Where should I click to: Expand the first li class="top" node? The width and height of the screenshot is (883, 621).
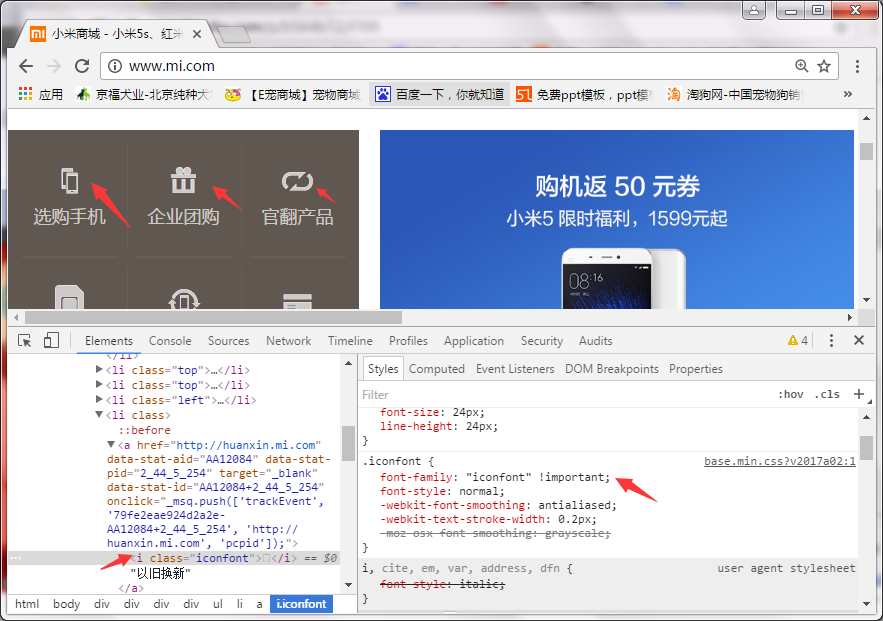pos(99,369)
